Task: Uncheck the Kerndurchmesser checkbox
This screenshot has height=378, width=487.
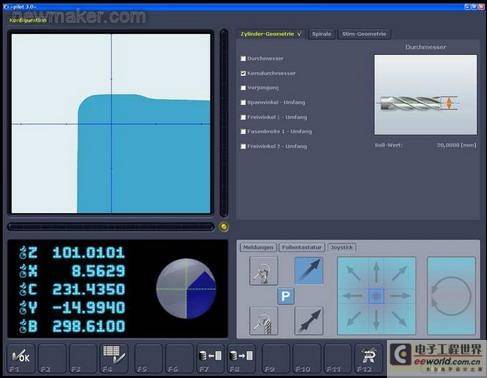Action: pos(243,73)
